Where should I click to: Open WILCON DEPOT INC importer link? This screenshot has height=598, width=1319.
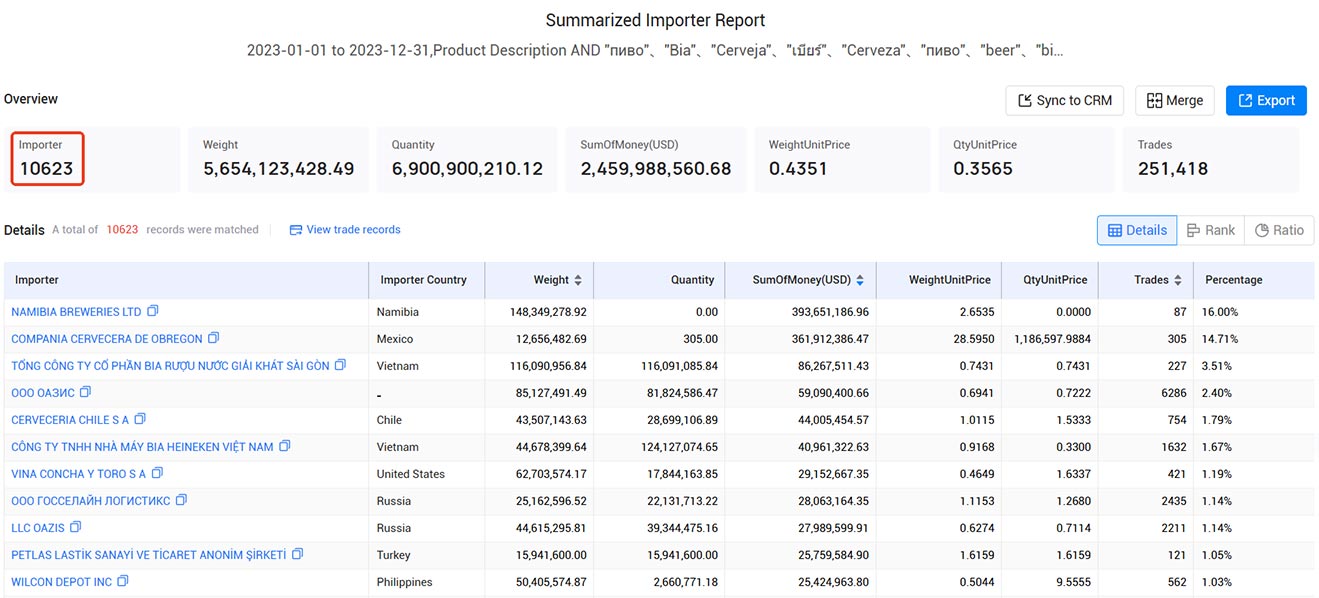coord(62,582)
